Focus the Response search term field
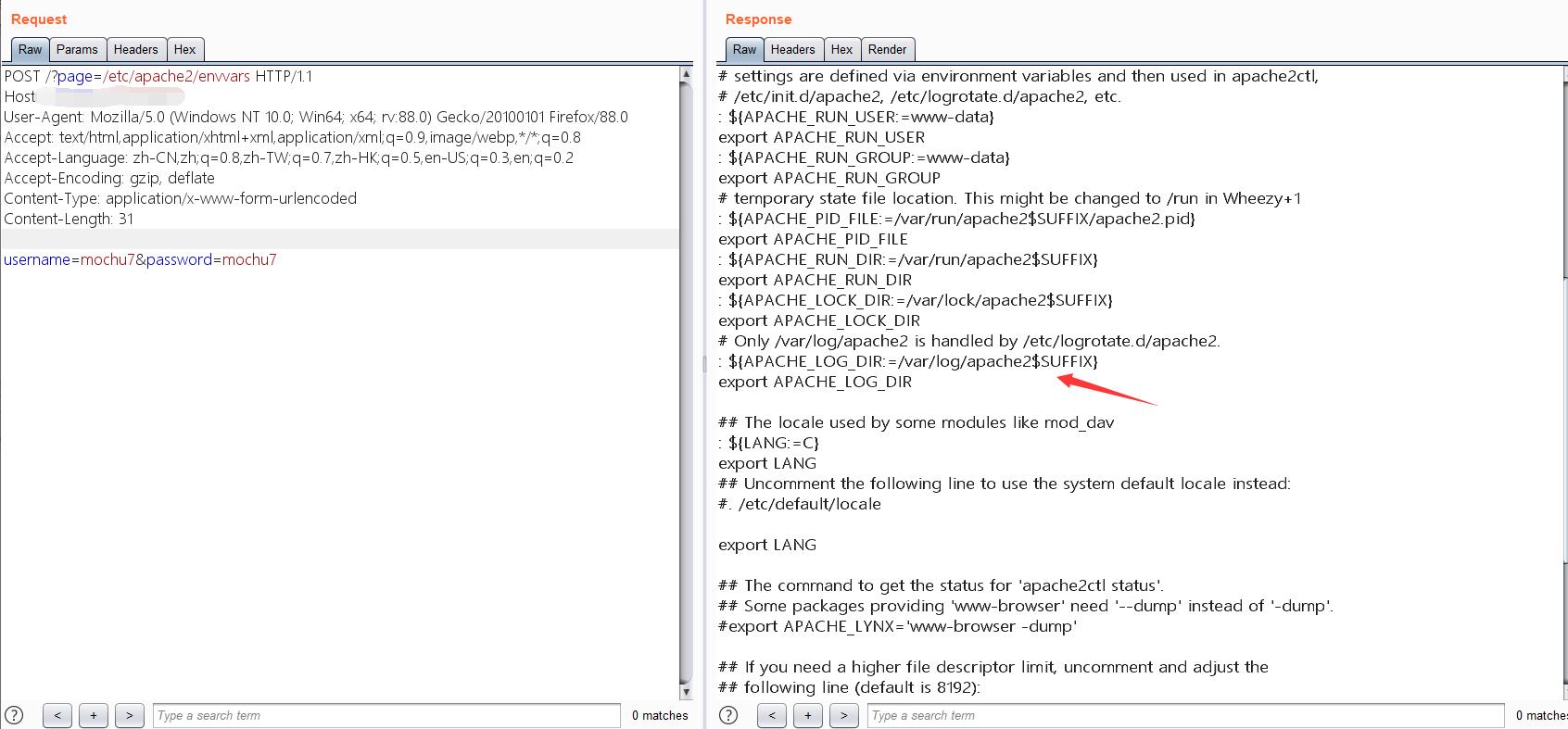 1185,715
